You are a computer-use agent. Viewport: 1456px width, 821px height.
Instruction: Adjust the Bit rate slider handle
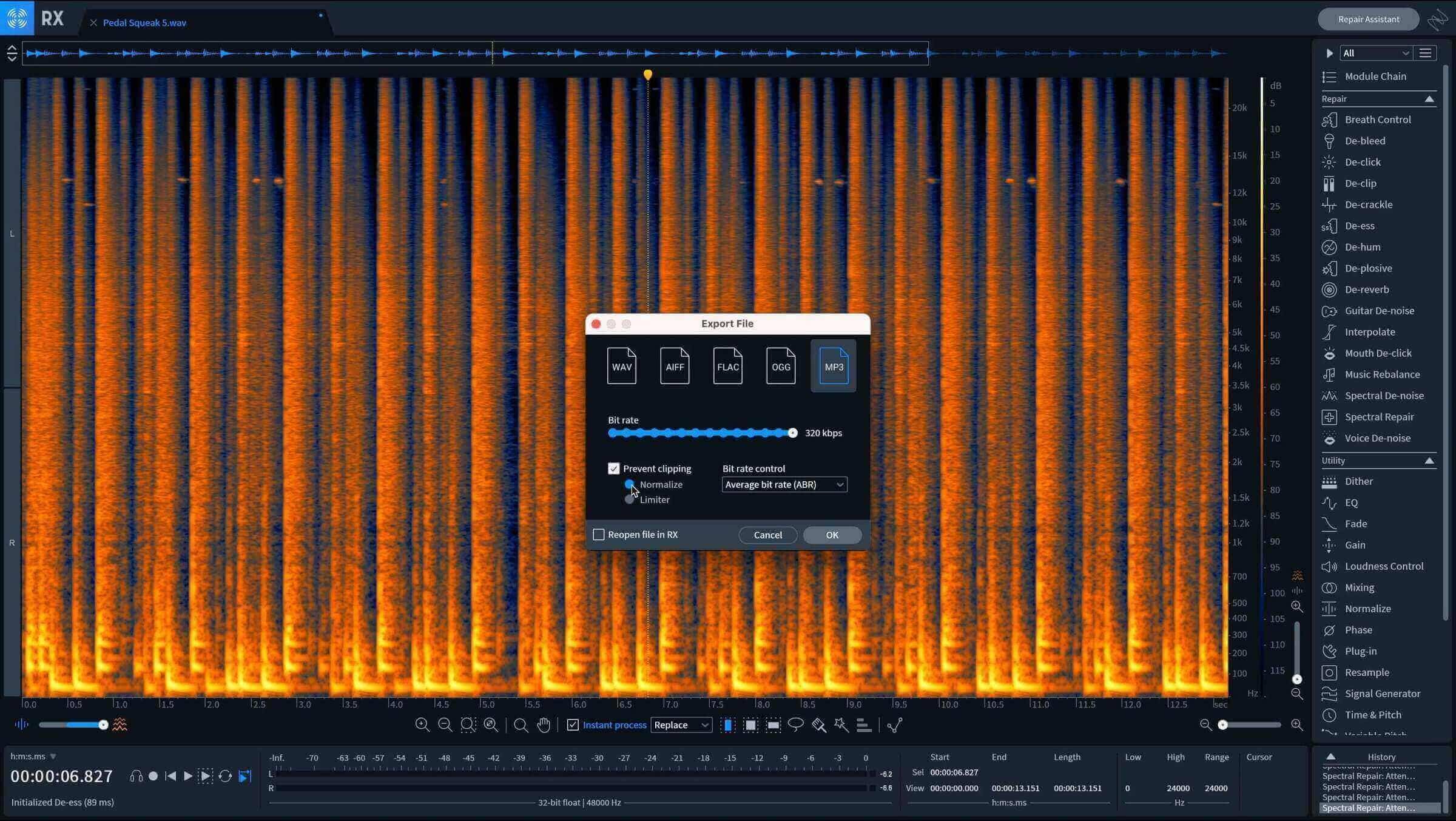(792, 433)
